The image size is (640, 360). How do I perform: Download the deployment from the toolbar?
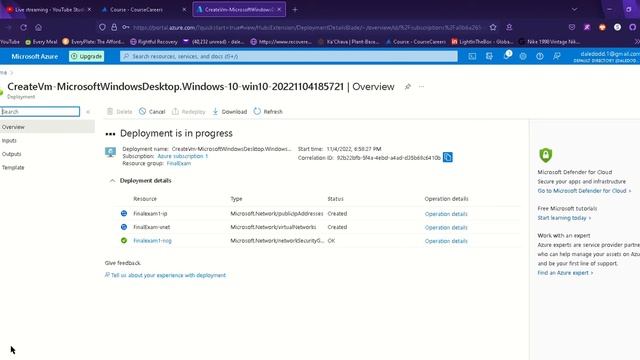pyautogui.click(x=229, y=111)
